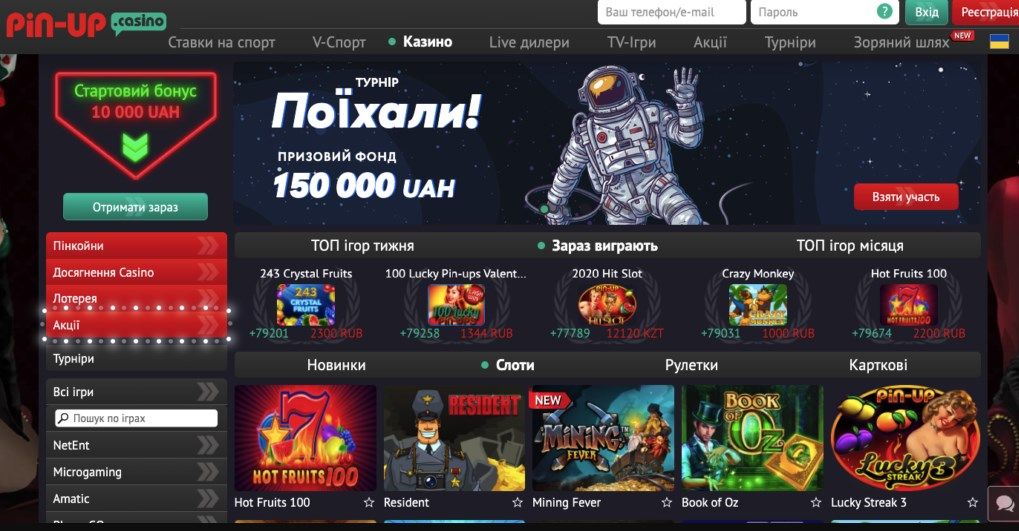Expand the Всі ігри section arrow
Screen dimensions: 1019x531
(207, 392)
